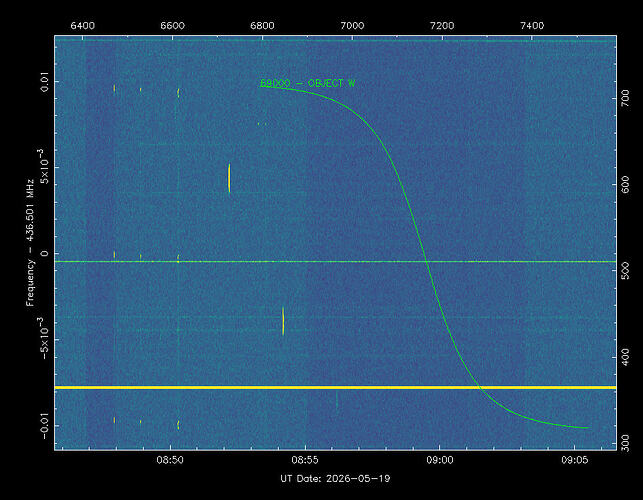
Task: Click the left axis value 0.01
Action: pos(44,82)
